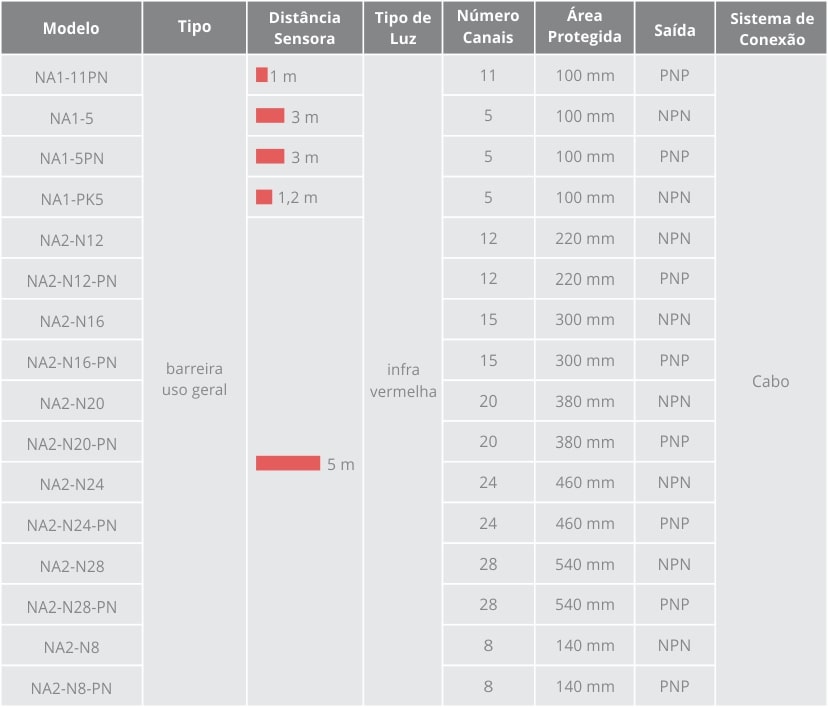Select the Tipo de Luz header
The height and width of the screenshot is (707, 828).
coord(402,28)
